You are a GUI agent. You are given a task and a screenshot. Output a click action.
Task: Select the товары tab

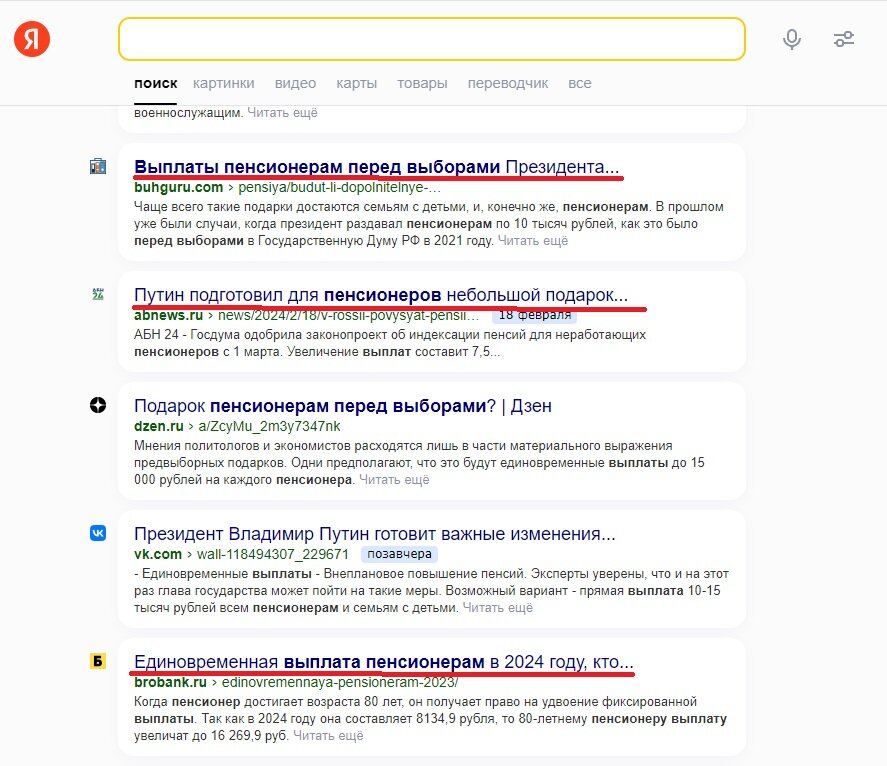422,83
